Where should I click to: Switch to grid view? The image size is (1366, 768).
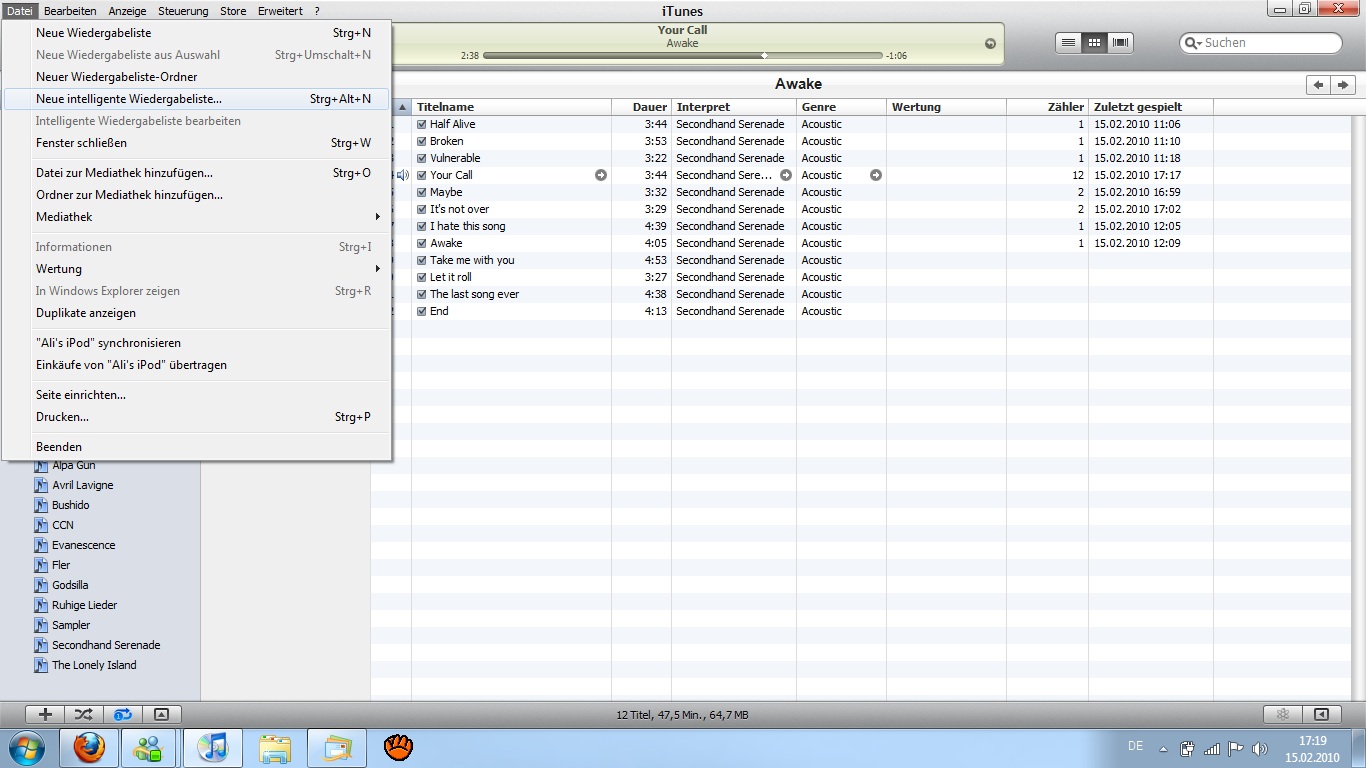pyautogui.click(x=1094, y=43)
